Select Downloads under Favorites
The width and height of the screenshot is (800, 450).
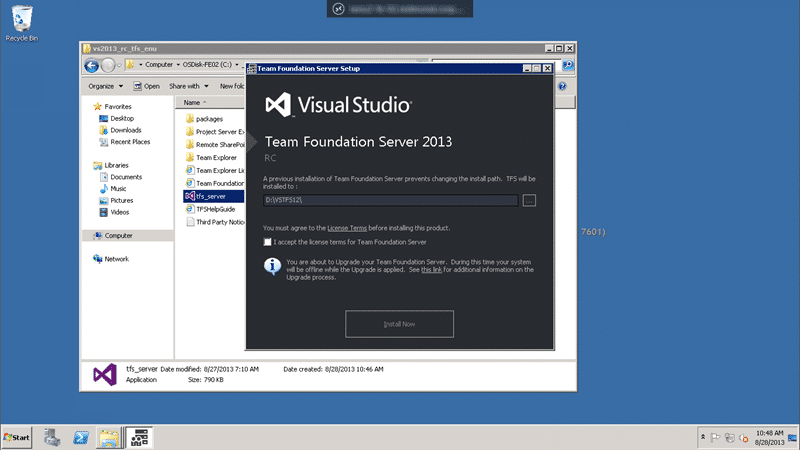120,130
